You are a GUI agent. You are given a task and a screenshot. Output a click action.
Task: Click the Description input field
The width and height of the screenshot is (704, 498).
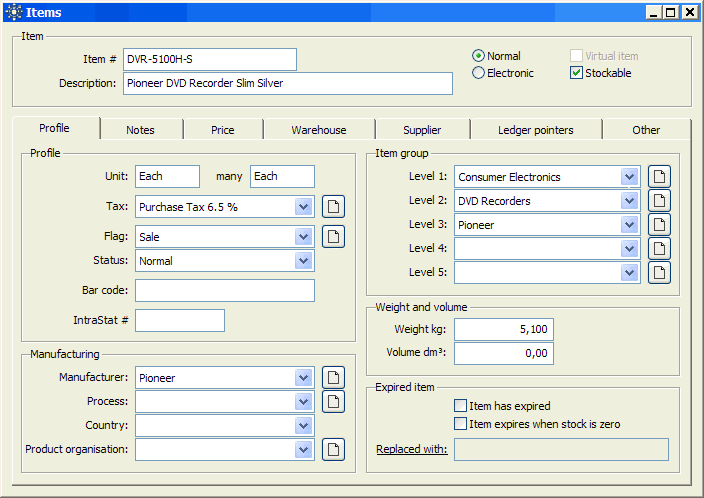pyautogui.click(x=288, y=83)
